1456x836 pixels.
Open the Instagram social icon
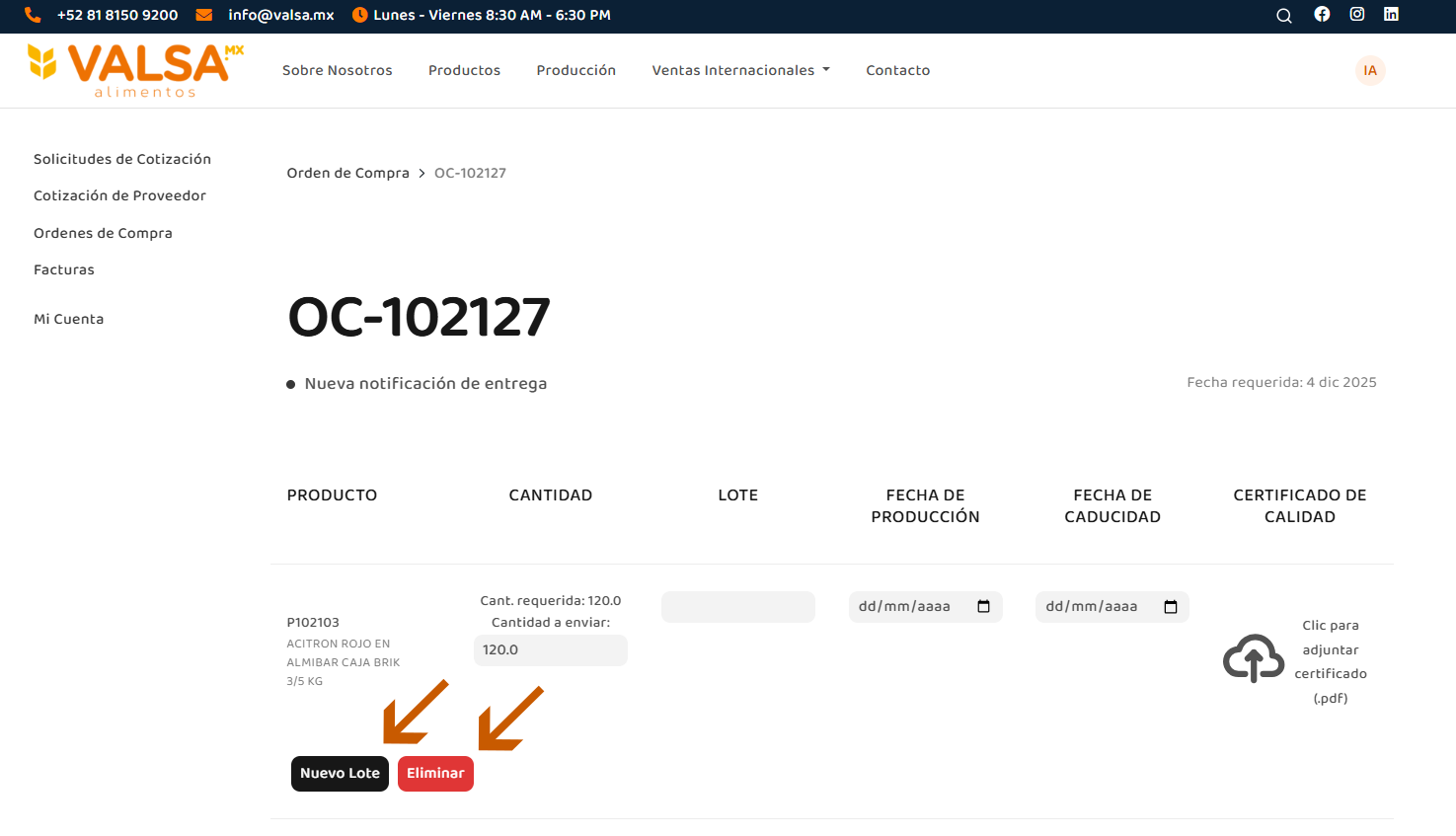[1357, 14]
